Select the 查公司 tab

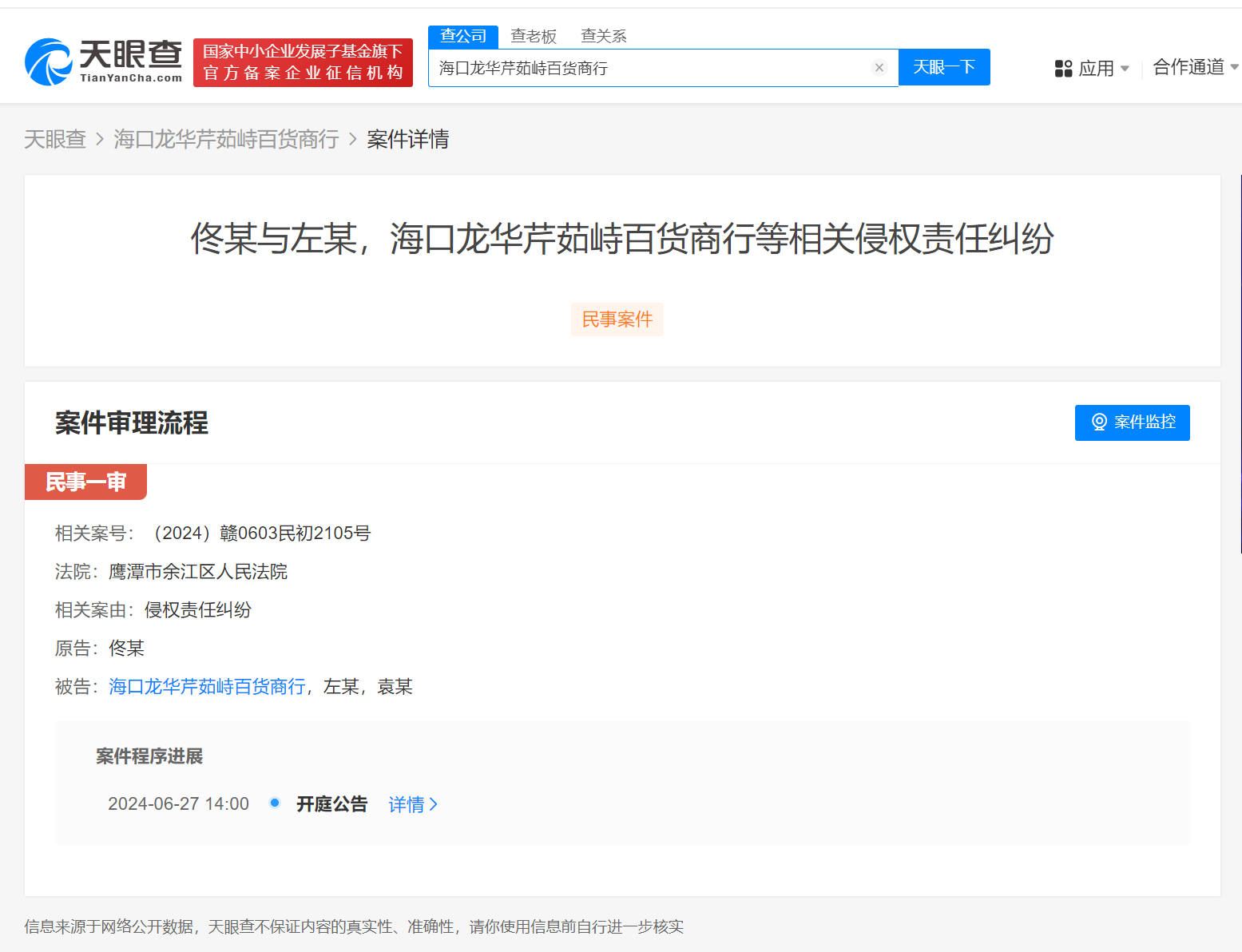[x=463, y=36]
